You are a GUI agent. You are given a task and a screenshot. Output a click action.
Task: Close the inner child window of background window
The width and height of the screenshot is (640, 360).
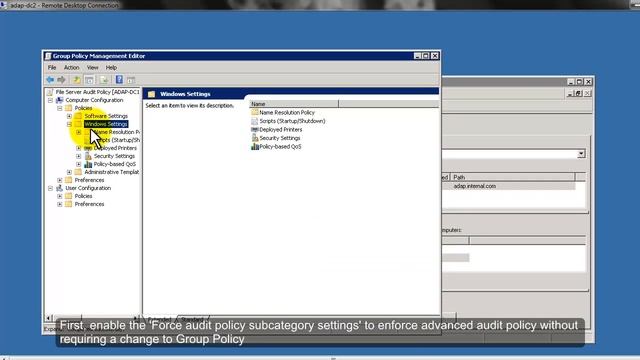(587, 93)
